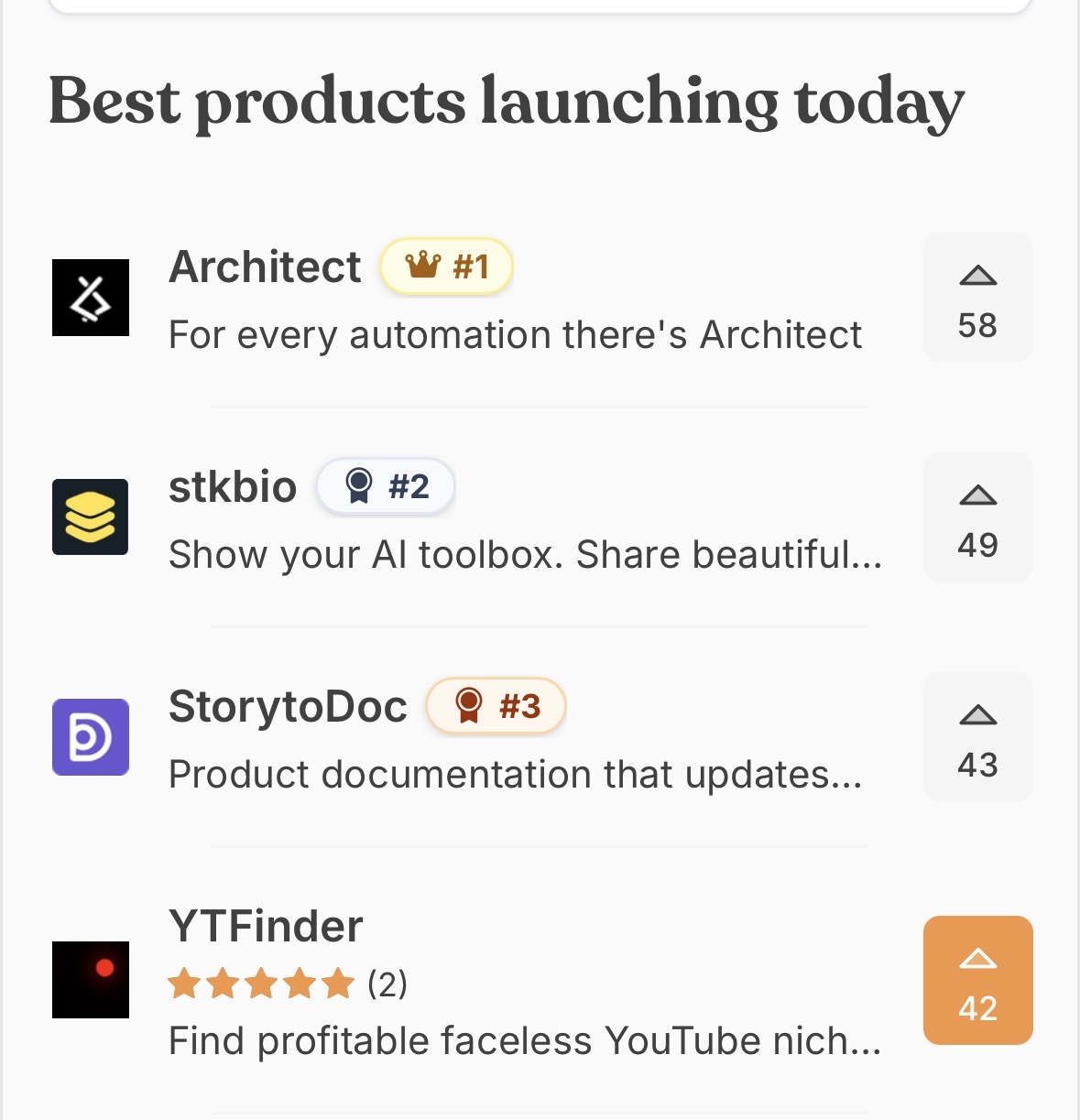Open the Architect product title link
The image size is (1080, 1120).
(265, 267)
